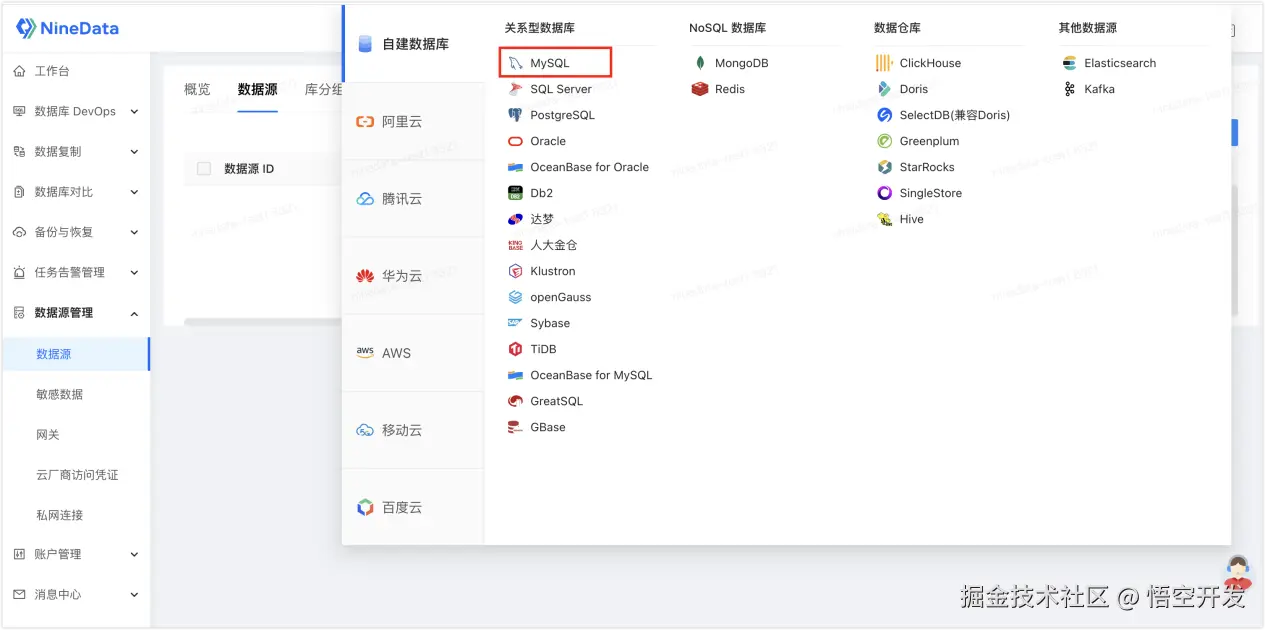Expand the 任务告警管理 sidebar menu
Screen dimensions: 1265x630
76,272
